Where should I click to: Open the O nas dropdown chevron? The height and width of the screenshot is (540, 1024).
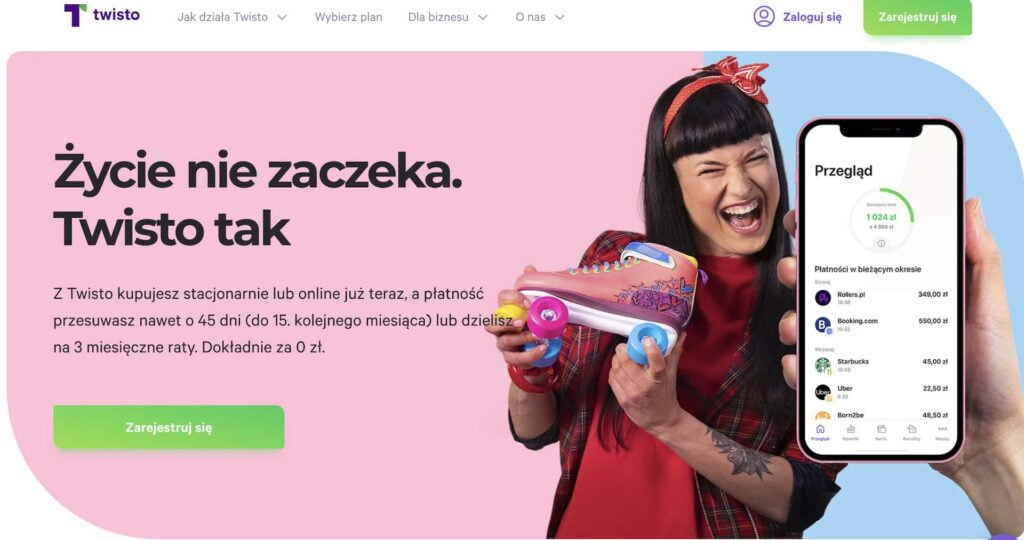coord(560,18)
